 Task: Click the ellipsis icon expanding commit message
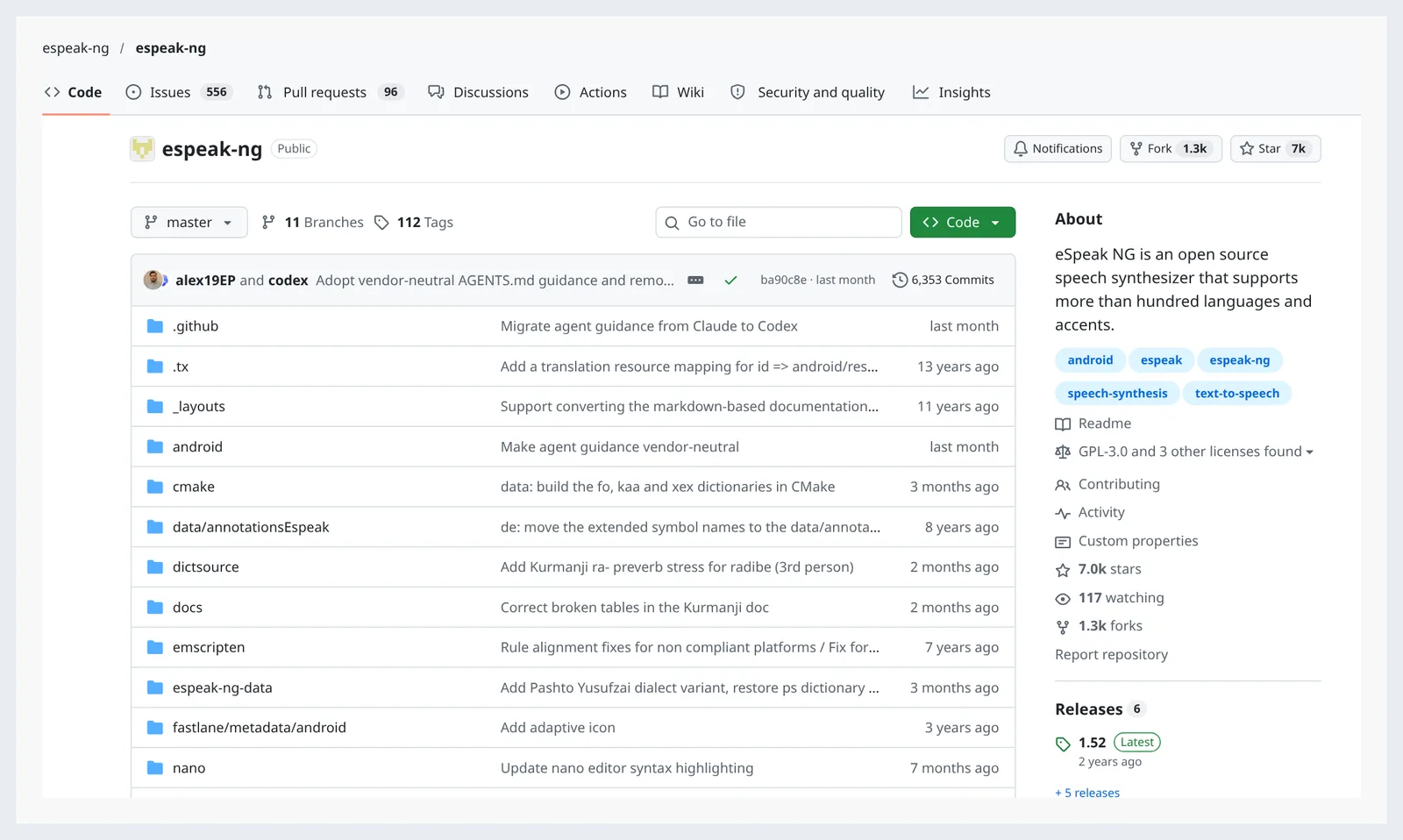695,281
